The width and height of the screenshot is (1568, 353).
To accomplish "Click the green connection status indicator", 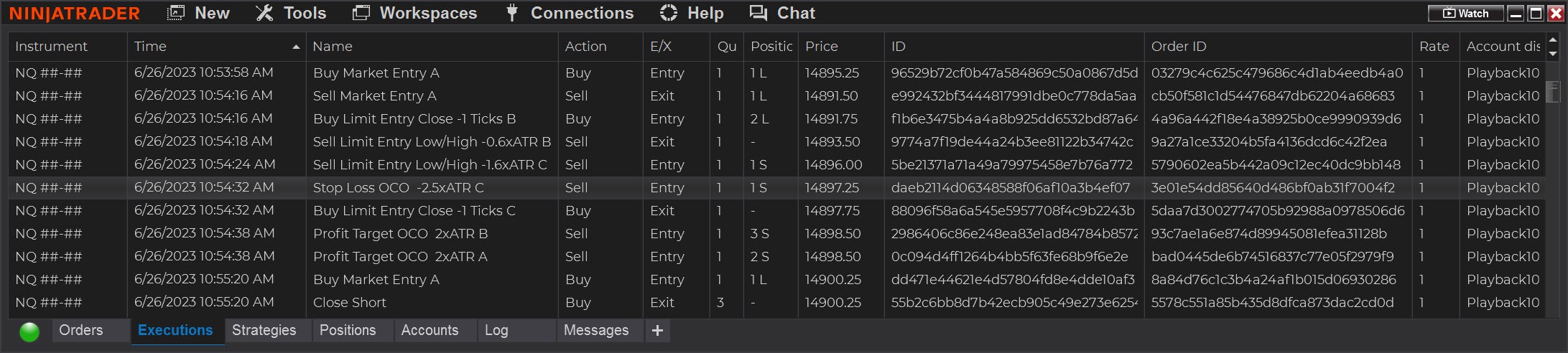I will (29, 331).
